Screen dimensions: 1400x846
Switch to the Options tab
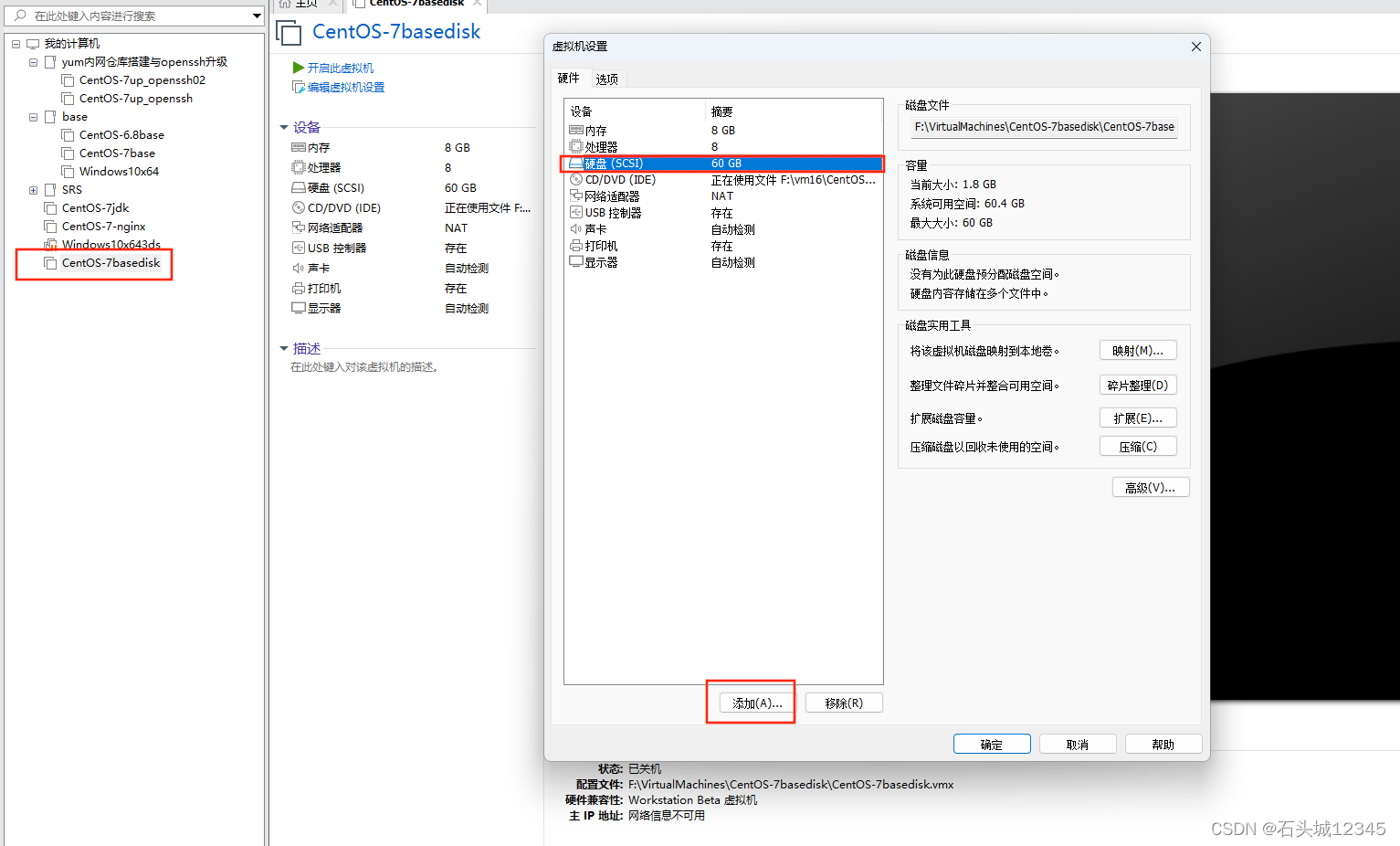click(x=607, y=79)
